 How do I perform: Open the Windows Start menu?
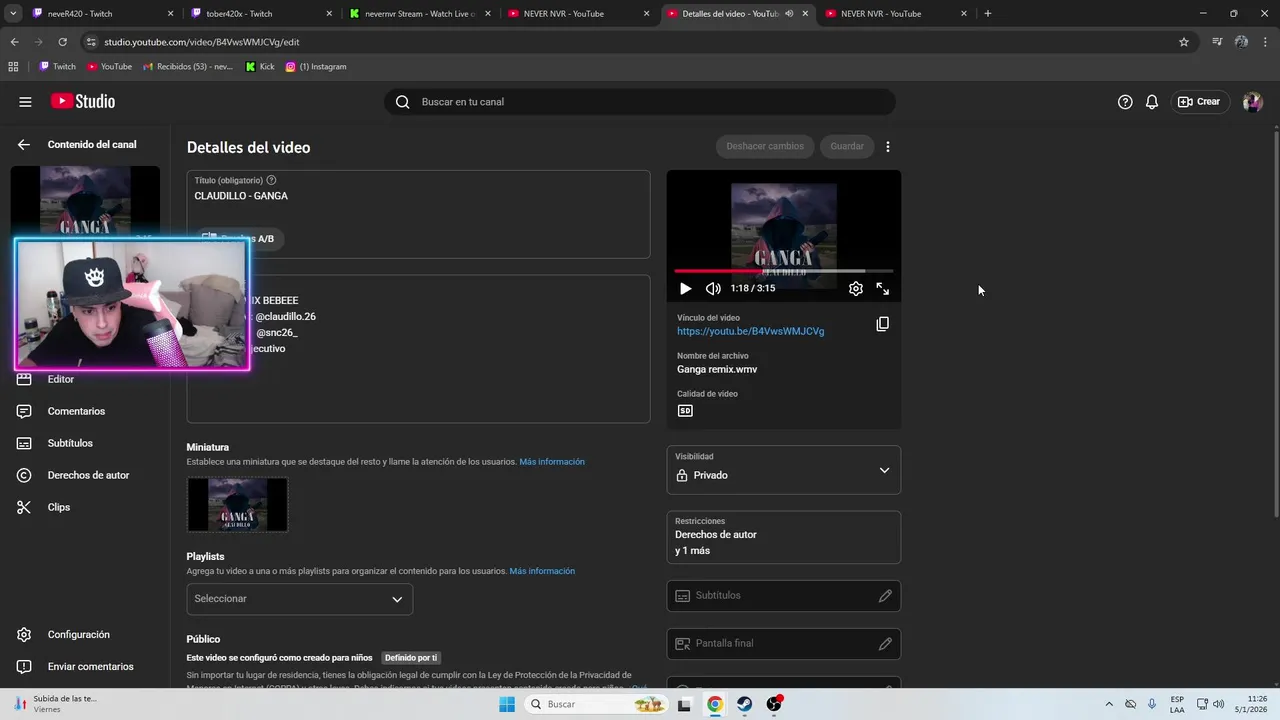point(507,704)
